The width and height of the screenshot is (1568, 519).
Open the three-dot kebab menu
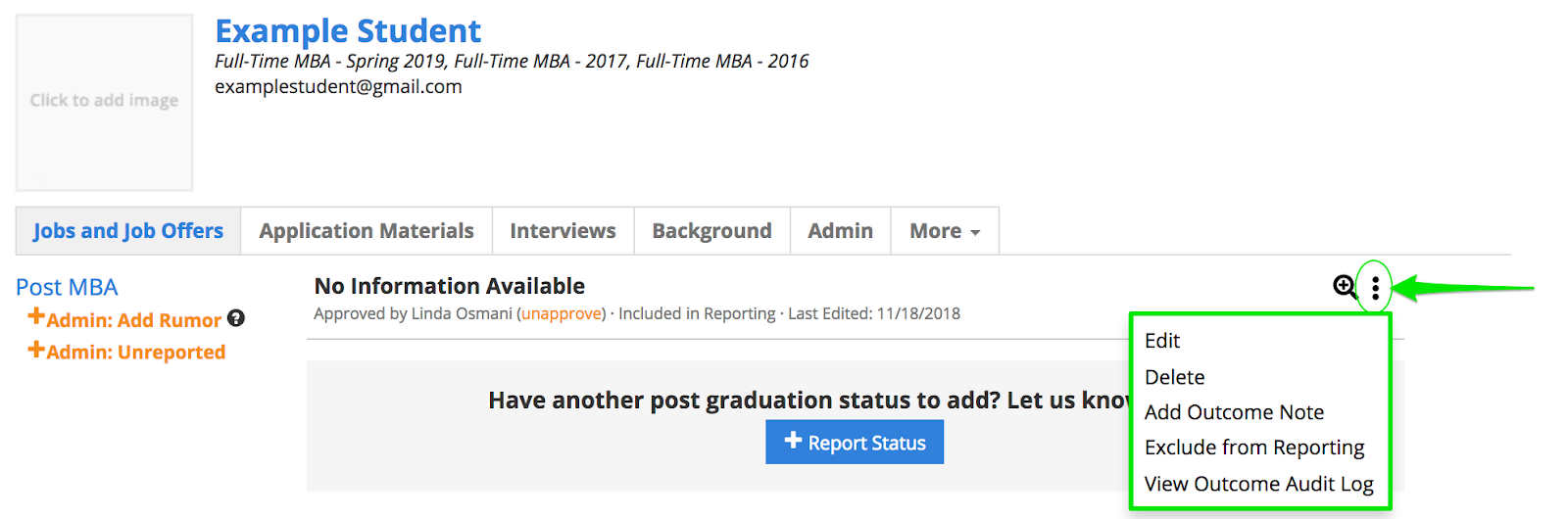(x=1376, y=288)
